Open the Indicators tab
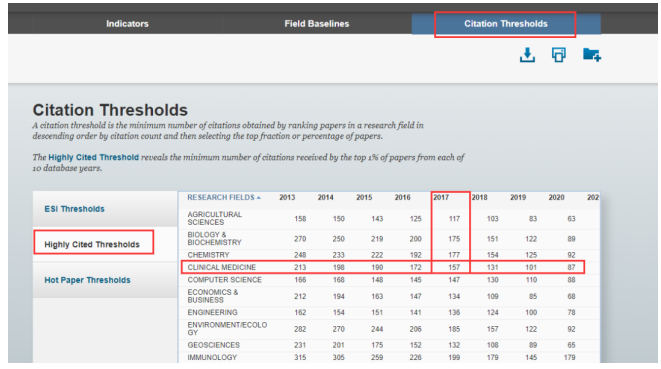The image size is (661, 369). click(127, 24)
